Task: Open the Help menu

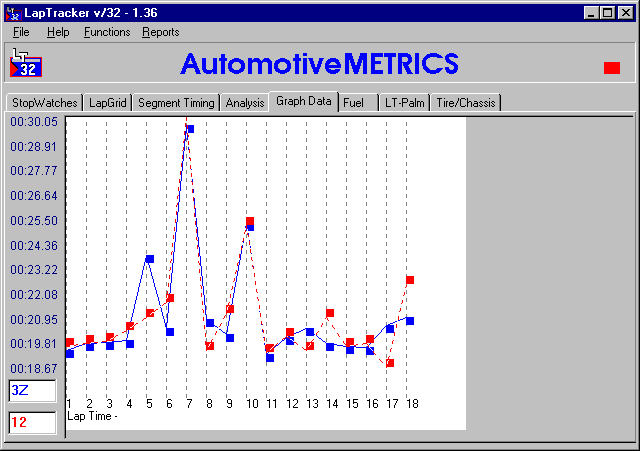Action: [x=58, y=32]
